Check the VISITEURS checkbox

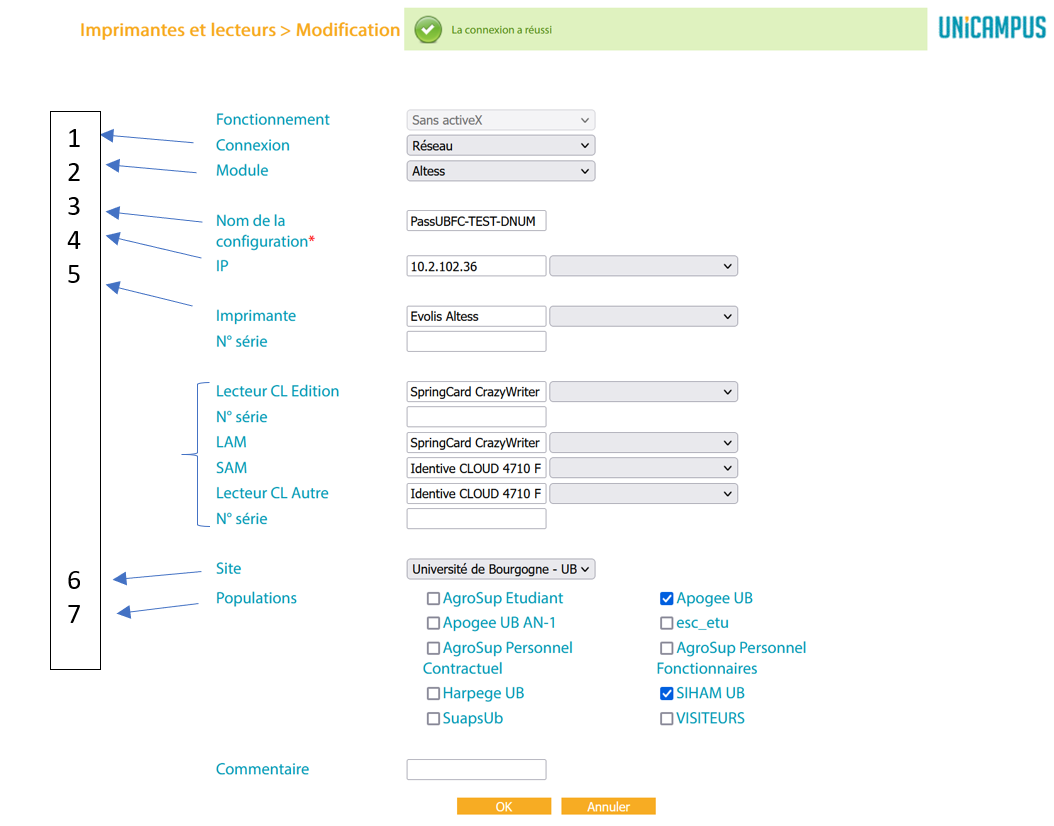(x=667, y=718)
